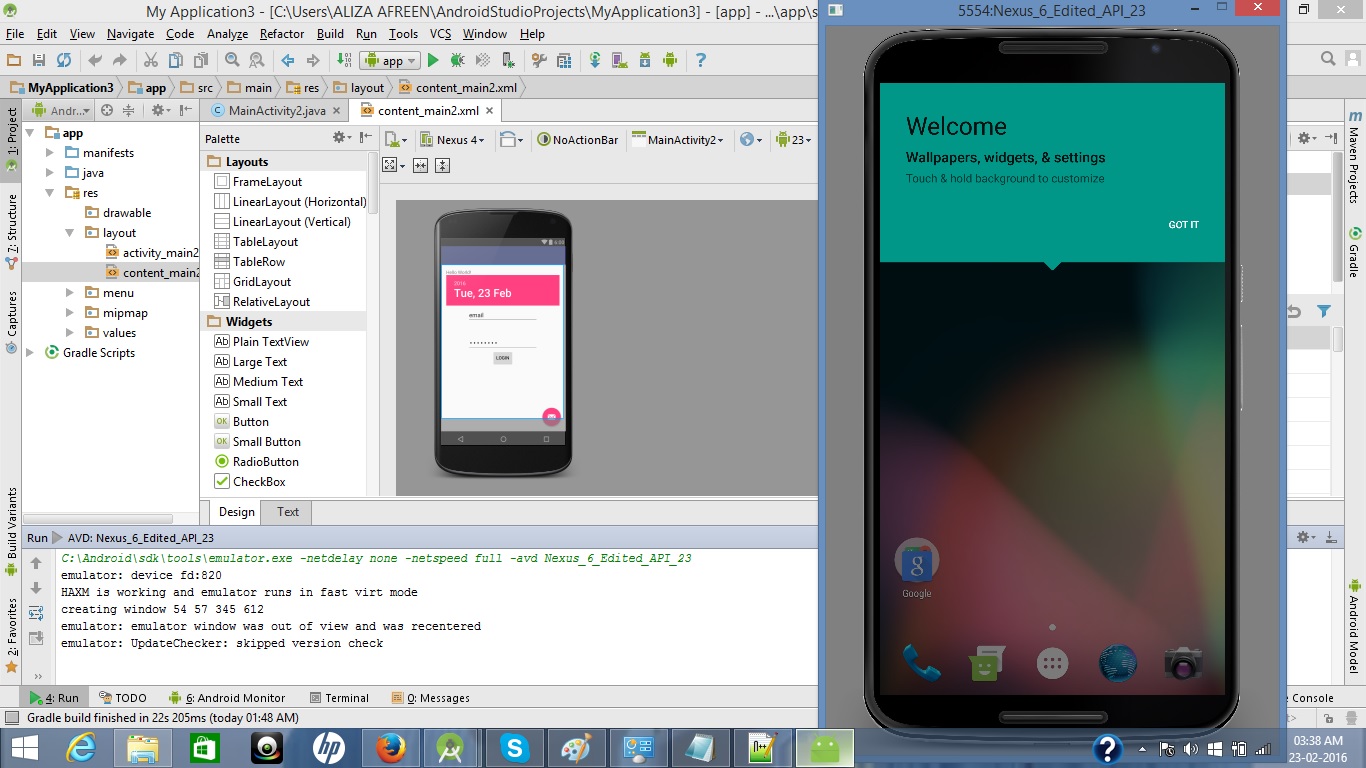
Task: Run the app with the green play icon
Action: 433,60
